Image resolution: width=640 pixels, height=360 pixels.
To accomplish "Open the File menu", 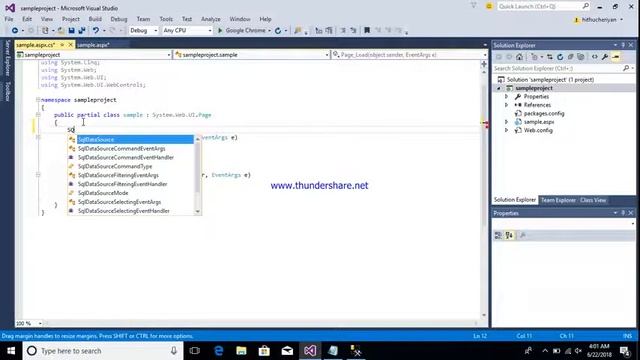I will click(x=9, y=19).
